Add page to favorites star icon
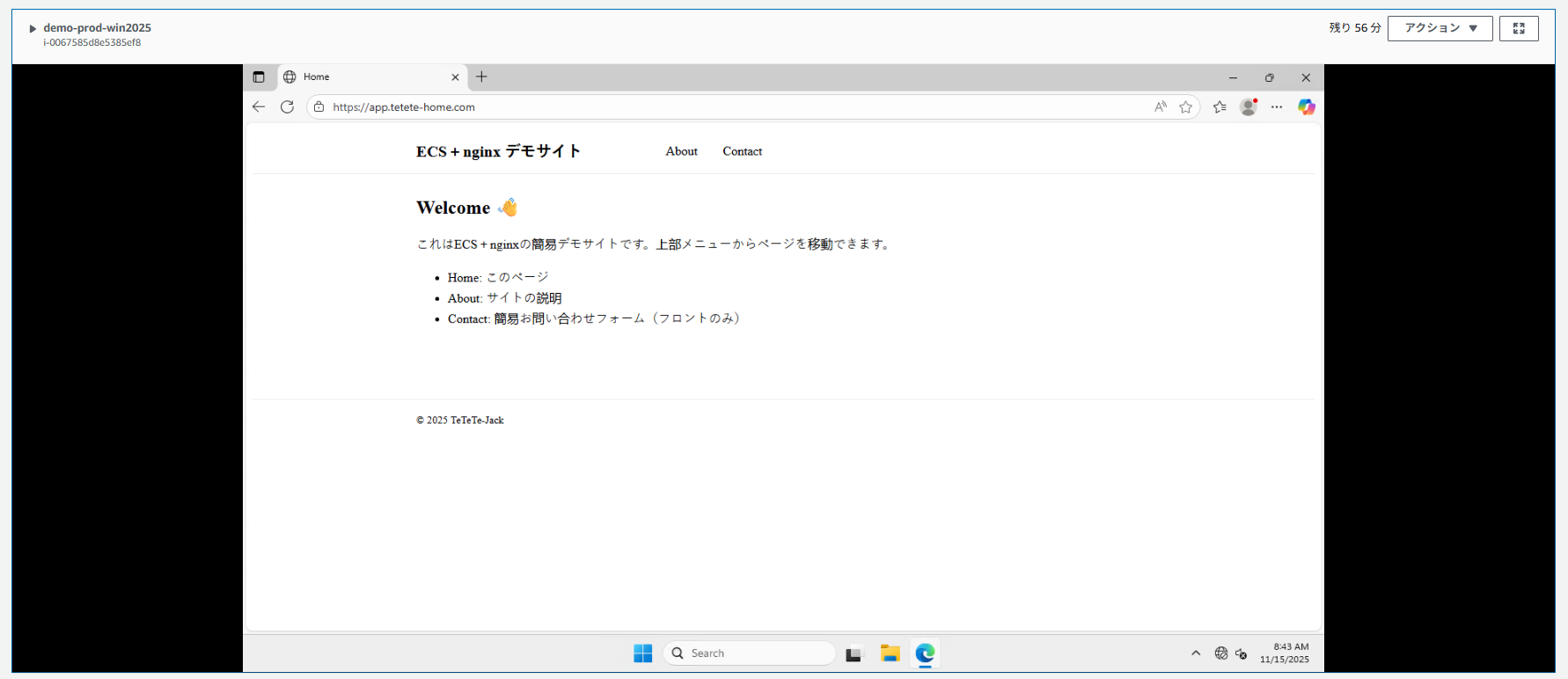The image size is (1568, 679). point(1186,107)
